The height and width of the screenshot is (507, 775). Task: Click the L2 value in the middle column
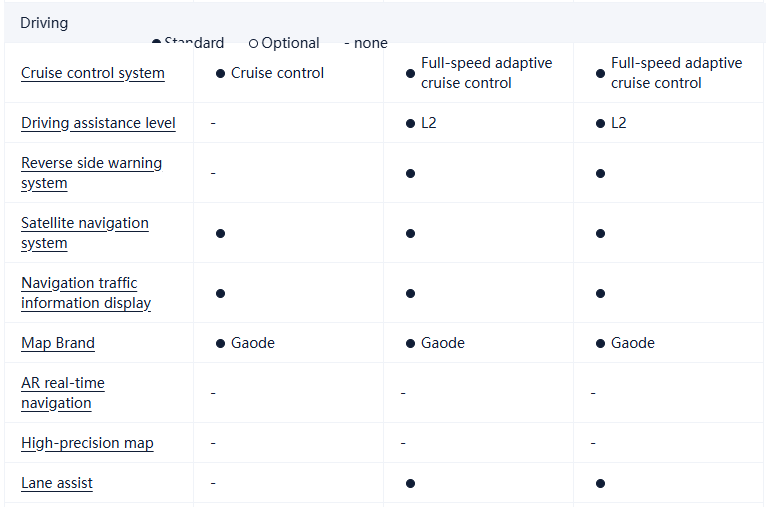pos(428,123)
